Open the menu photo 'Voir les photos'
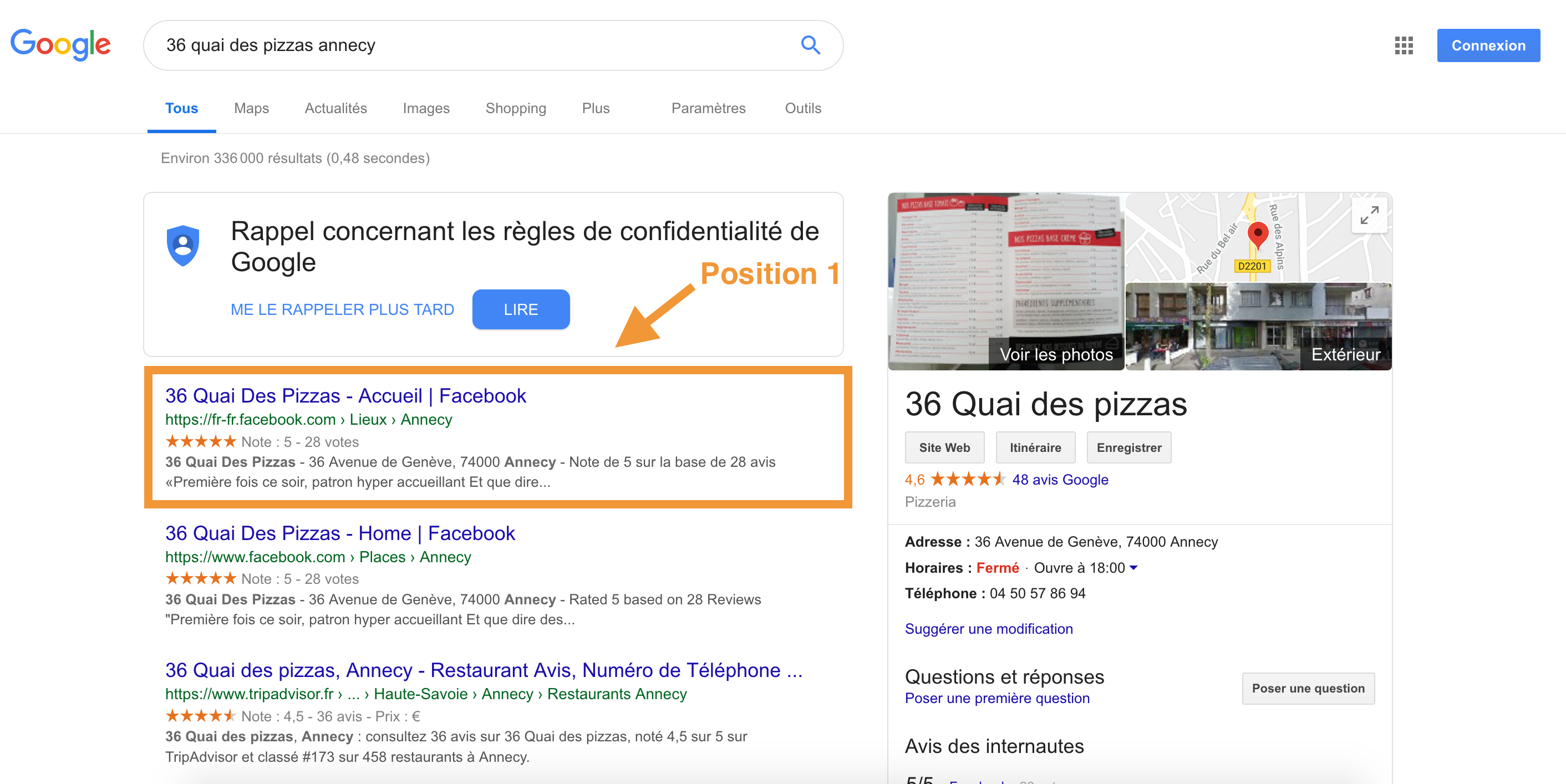This screenshot has width=1566, height=784. (x=1005, y=282)
